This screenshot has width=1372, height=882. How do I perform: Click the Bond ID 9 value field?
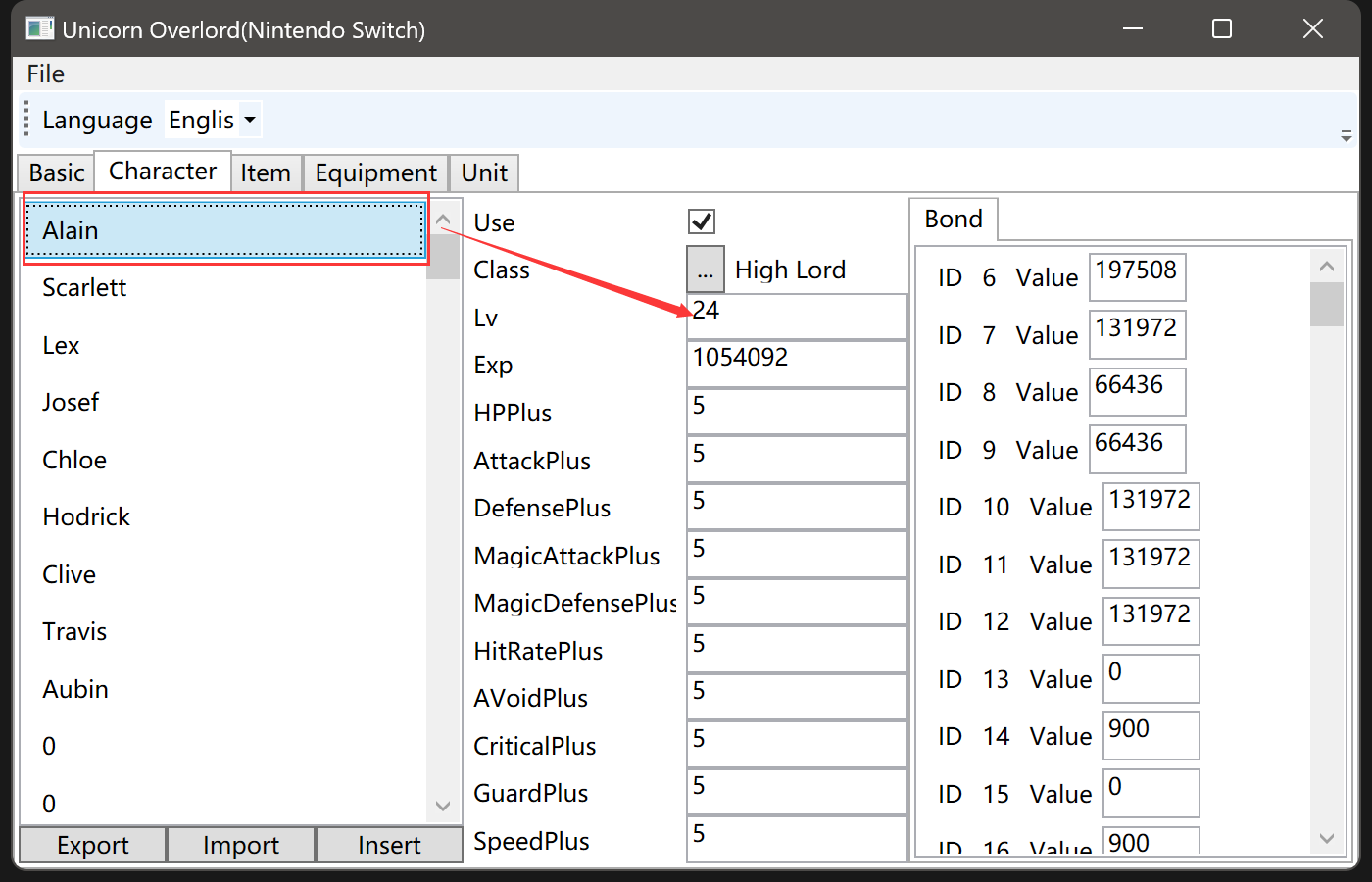pos(1138,449)
